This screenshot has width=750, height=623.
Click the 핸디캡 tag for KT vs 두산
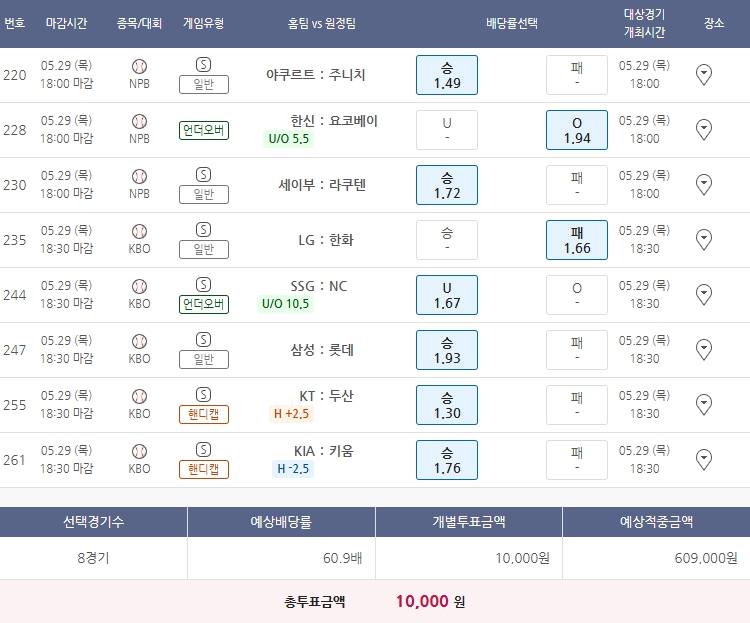coord(204,414)
